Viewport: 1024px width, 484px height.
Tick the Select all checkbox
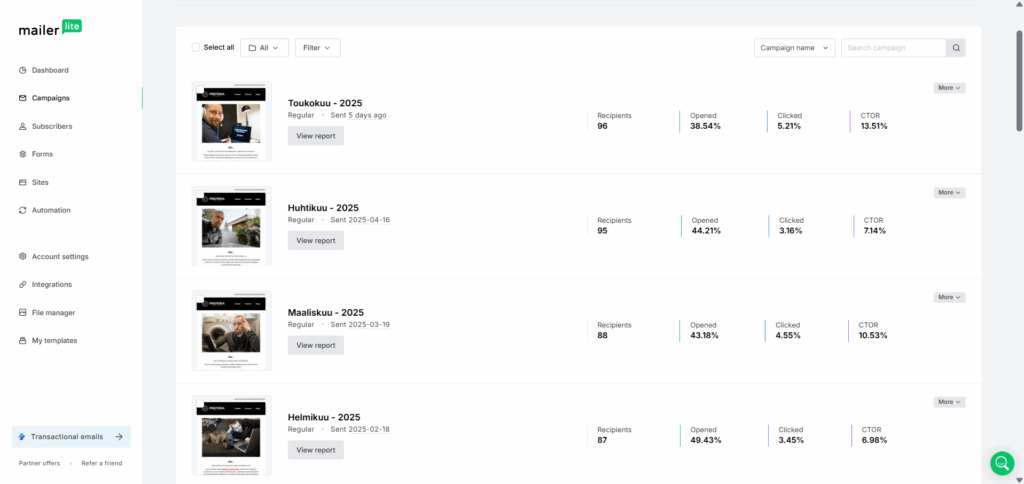(x=196, y=47)
